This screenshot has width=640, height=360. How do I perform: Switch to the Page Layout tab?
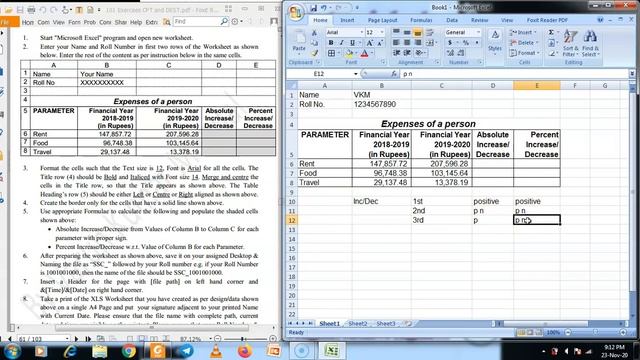pos(382,20)
